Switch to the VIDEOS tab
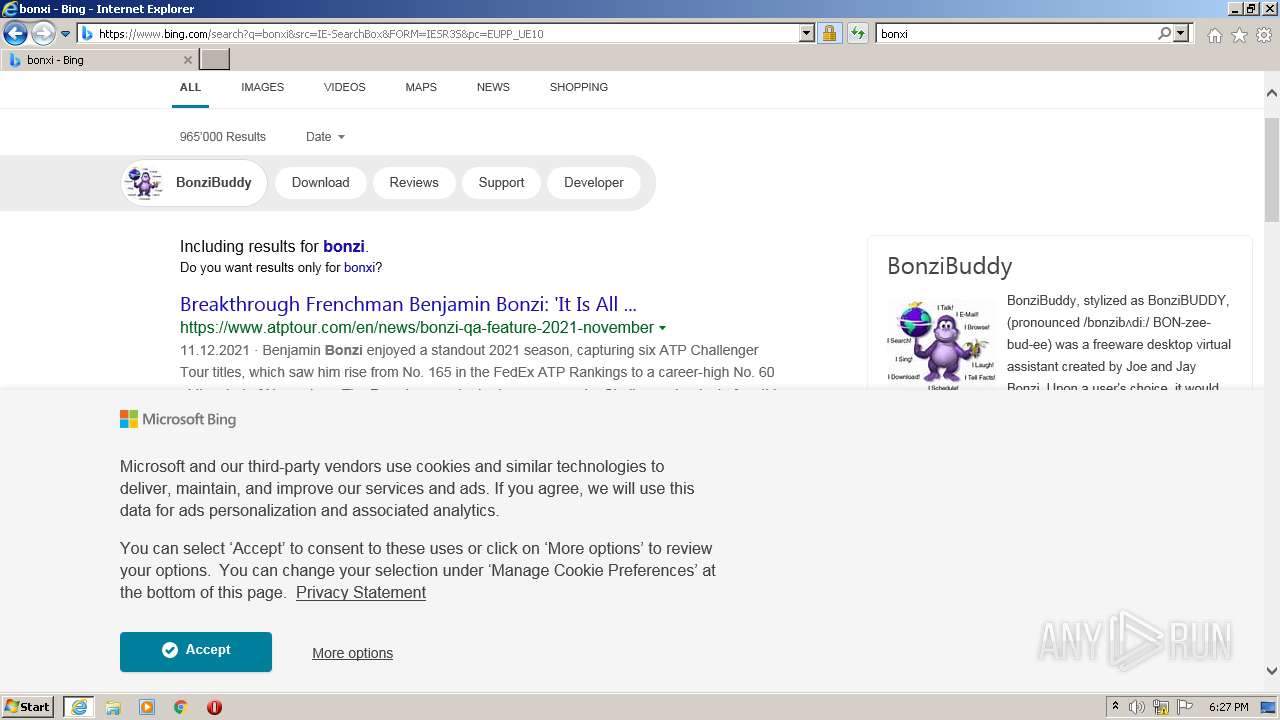Viewport: 1280px width, 720px height. [344, 87]
